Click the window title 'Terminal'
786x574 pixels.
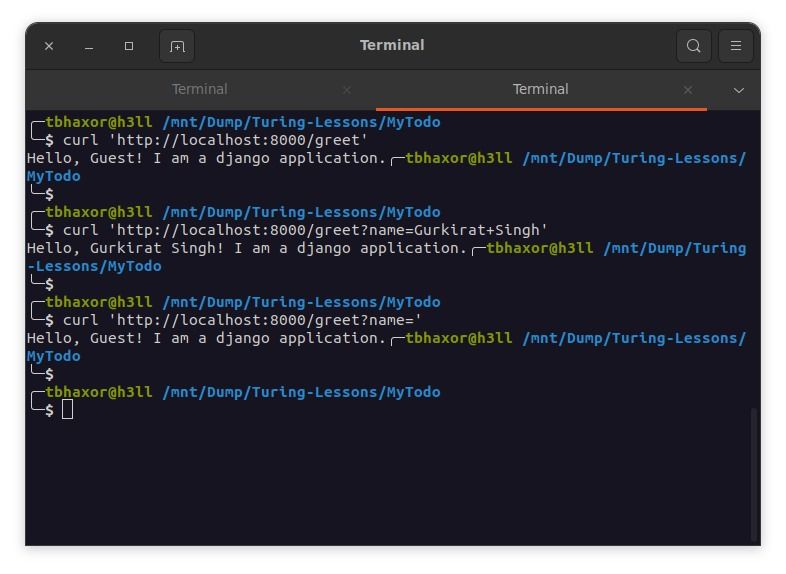(x=392, y=45)
